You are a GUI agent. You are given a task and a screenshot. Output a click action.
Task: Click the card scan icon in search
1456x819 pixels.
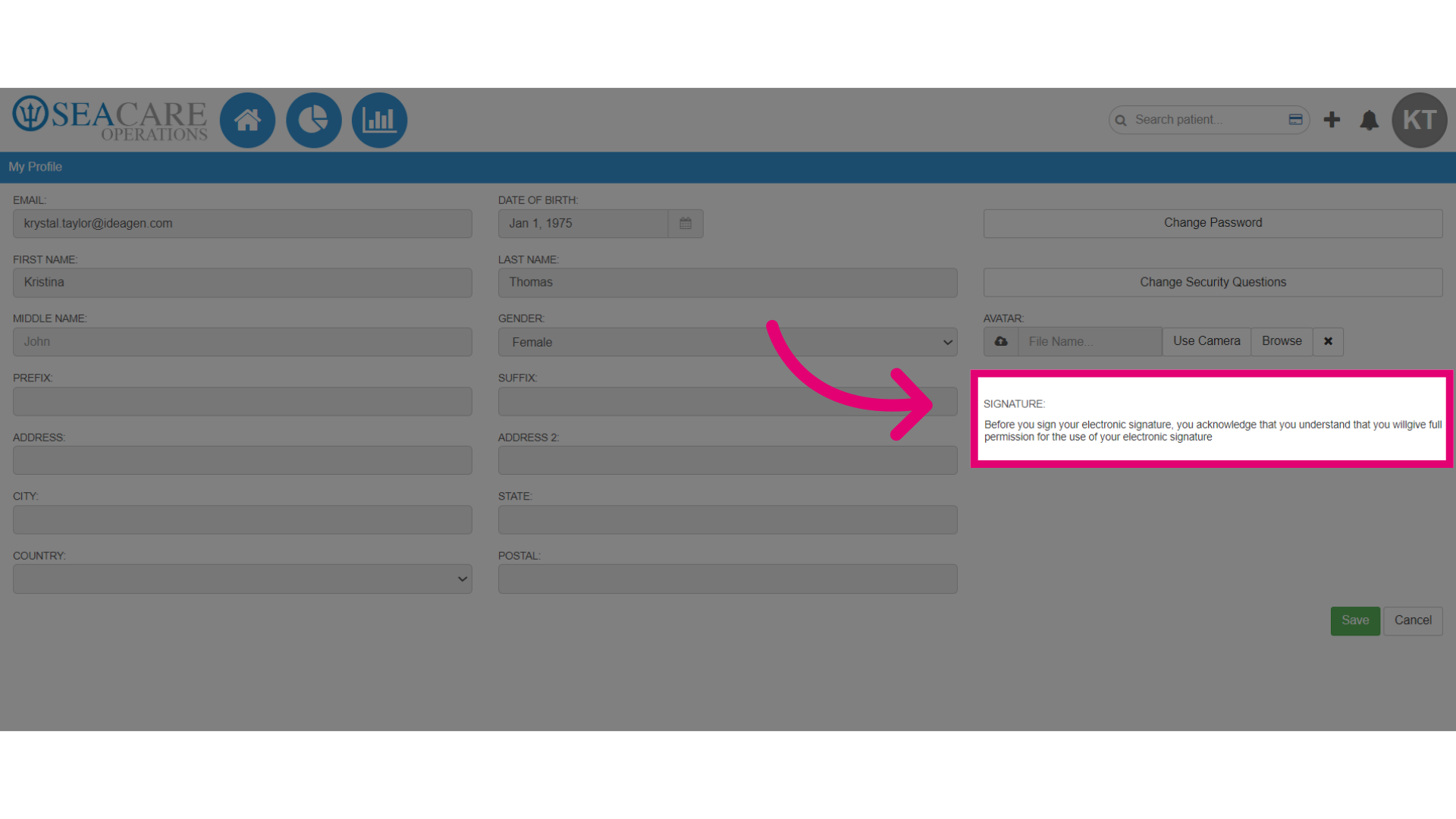pos(1295,120)
